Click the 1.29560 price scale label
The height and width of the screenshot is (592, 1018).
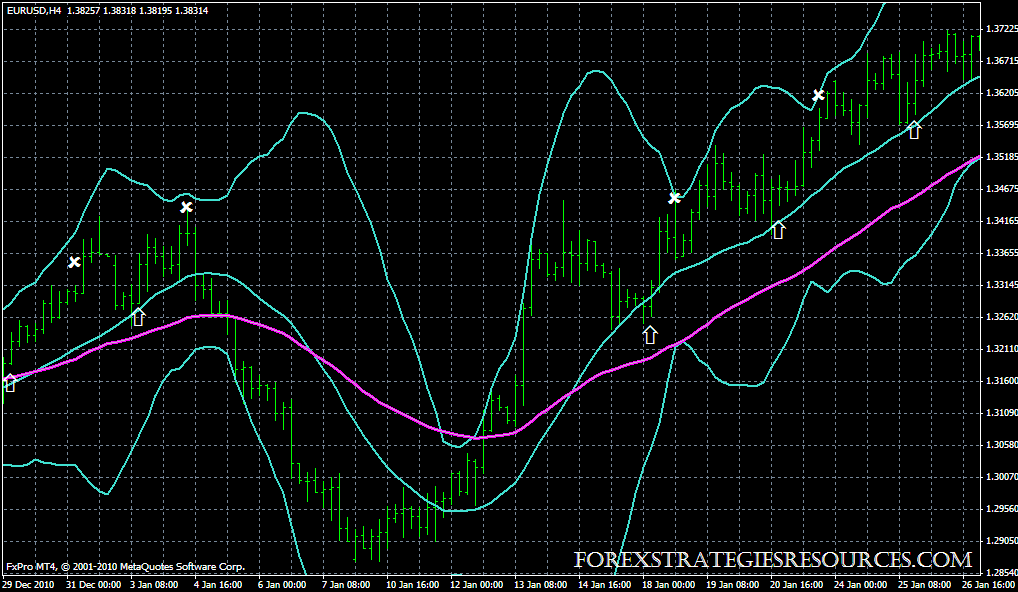pyautogui.click(x=1000, y=508)
